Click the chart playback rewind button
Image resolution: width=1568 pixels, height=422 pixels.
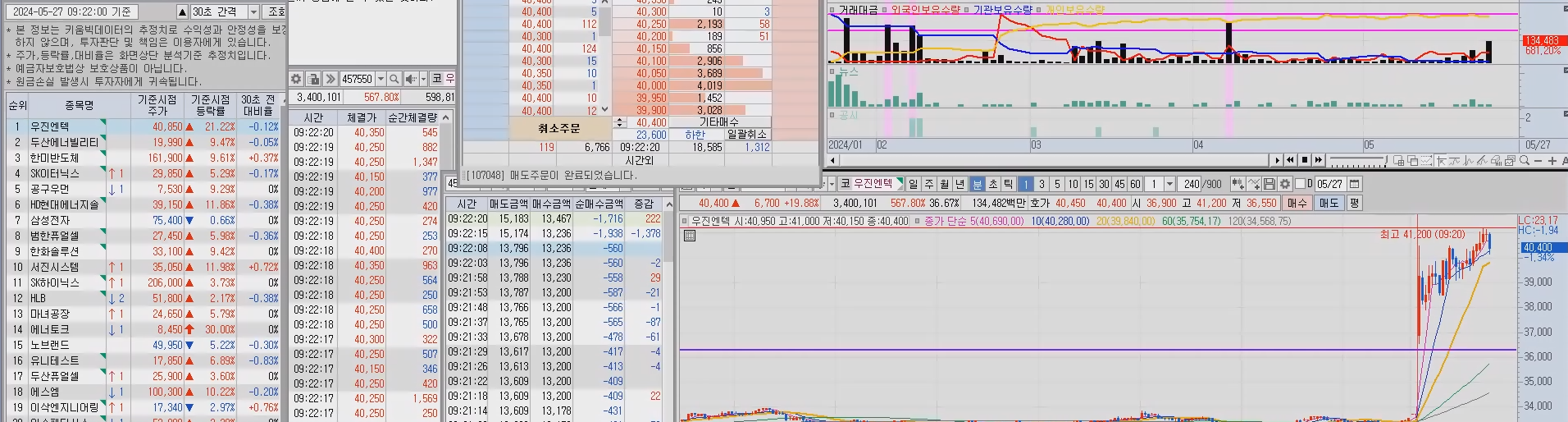click(1290, 160)
